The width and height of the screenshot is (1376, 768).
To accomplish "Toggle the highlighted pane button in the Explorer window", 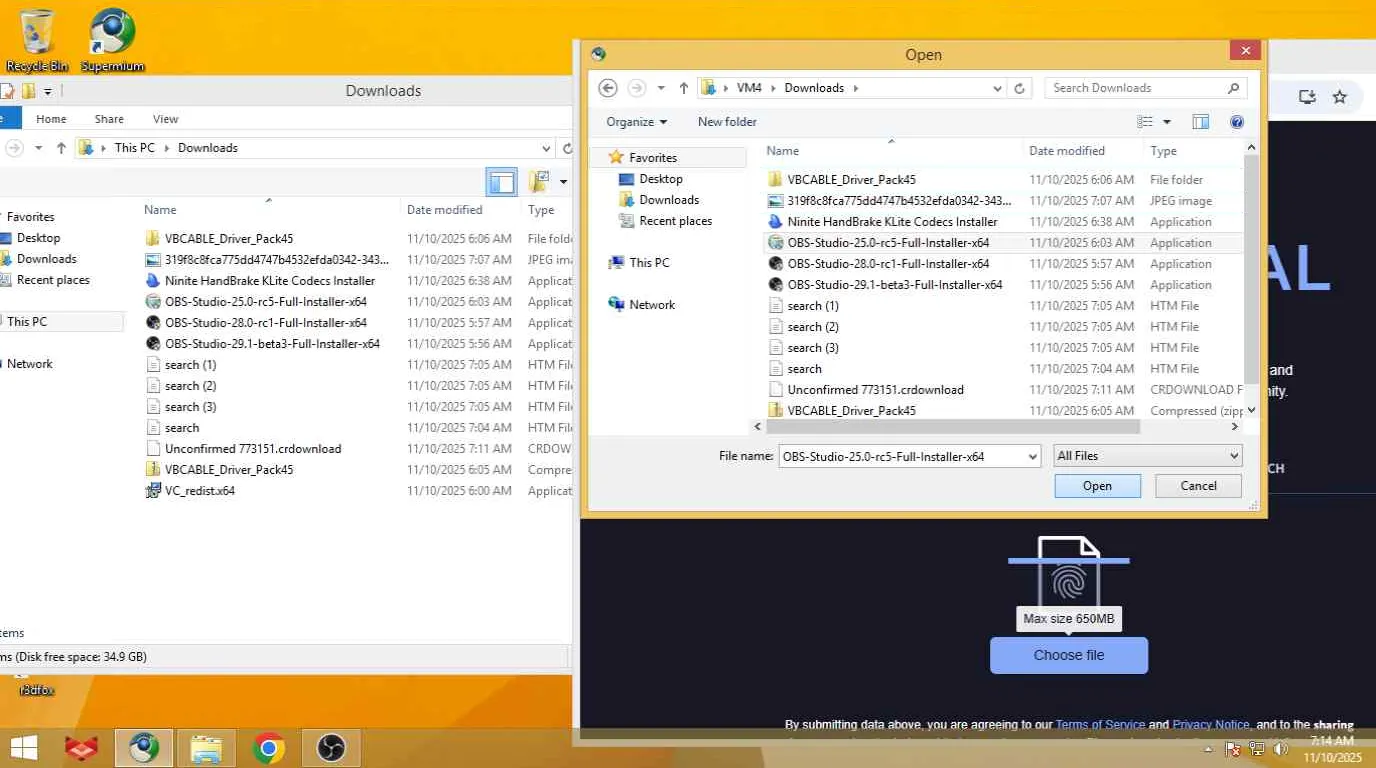I will tap(502, 182).
